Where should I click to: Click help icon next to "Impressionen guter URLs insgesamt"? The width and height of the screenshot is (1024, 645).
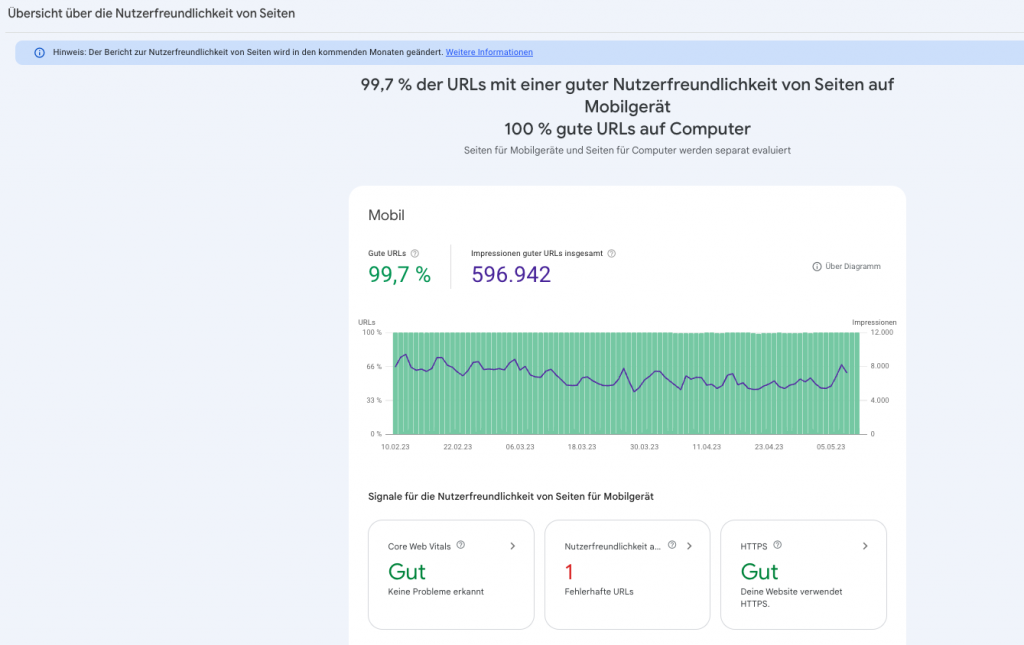611,254
